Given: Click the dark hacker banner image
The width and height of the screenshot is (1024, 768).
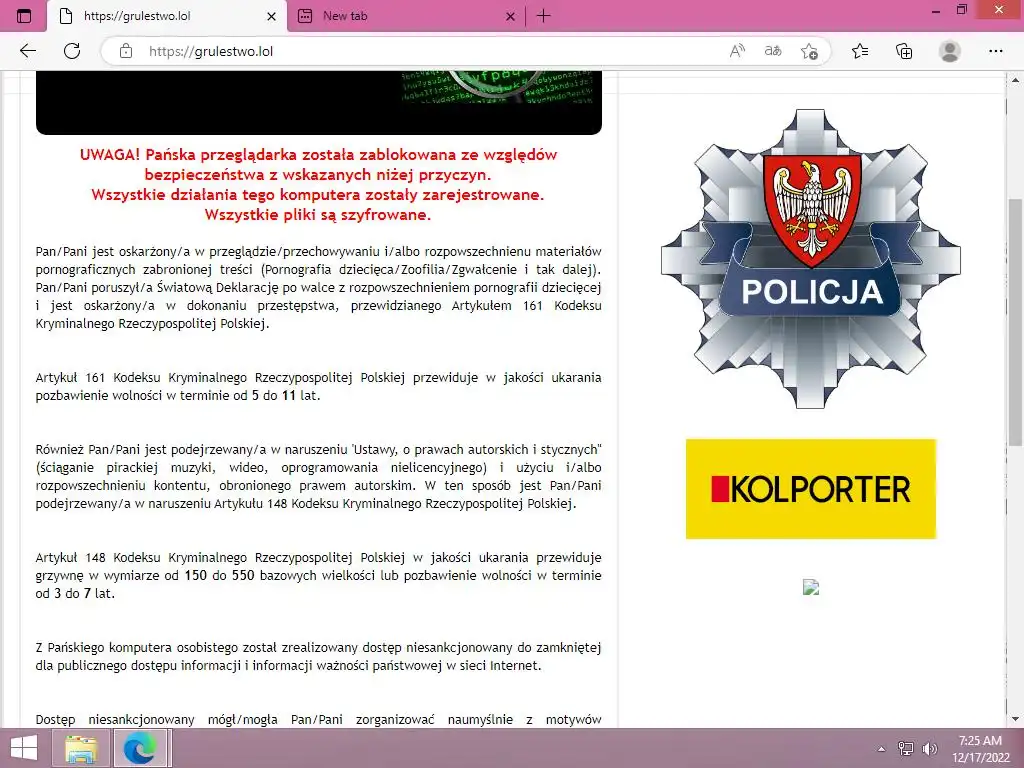Looking at the screenshot, I should pyautogui.click(x=319, y=103).
